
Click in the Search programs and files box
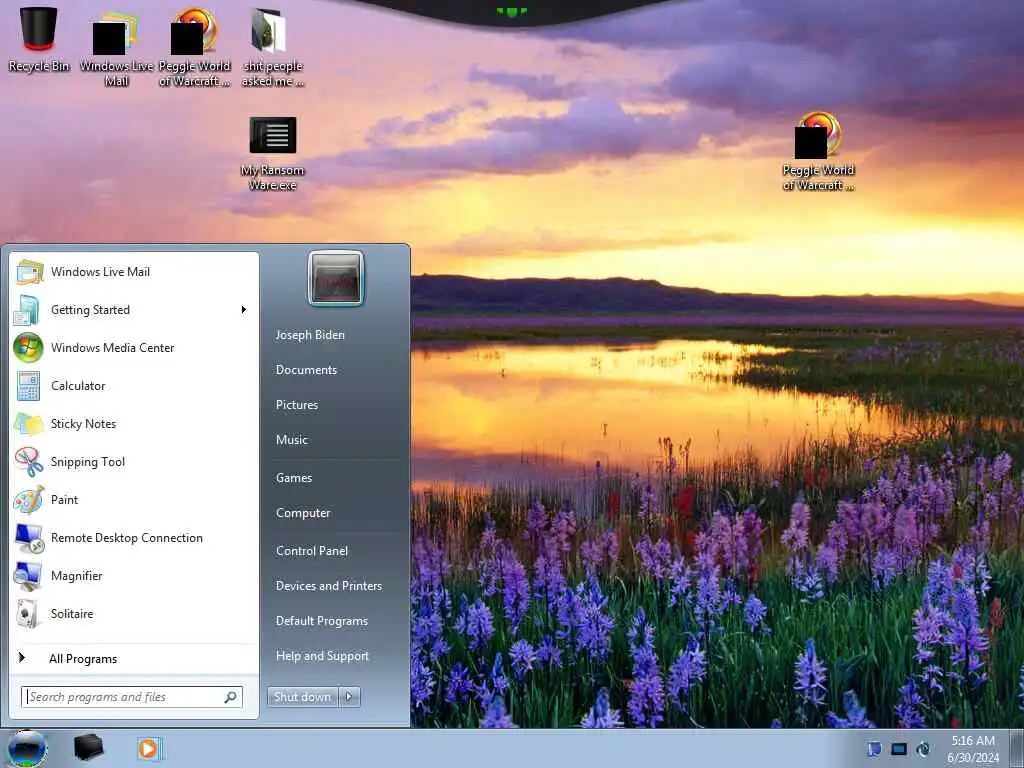tap(132, 697)
